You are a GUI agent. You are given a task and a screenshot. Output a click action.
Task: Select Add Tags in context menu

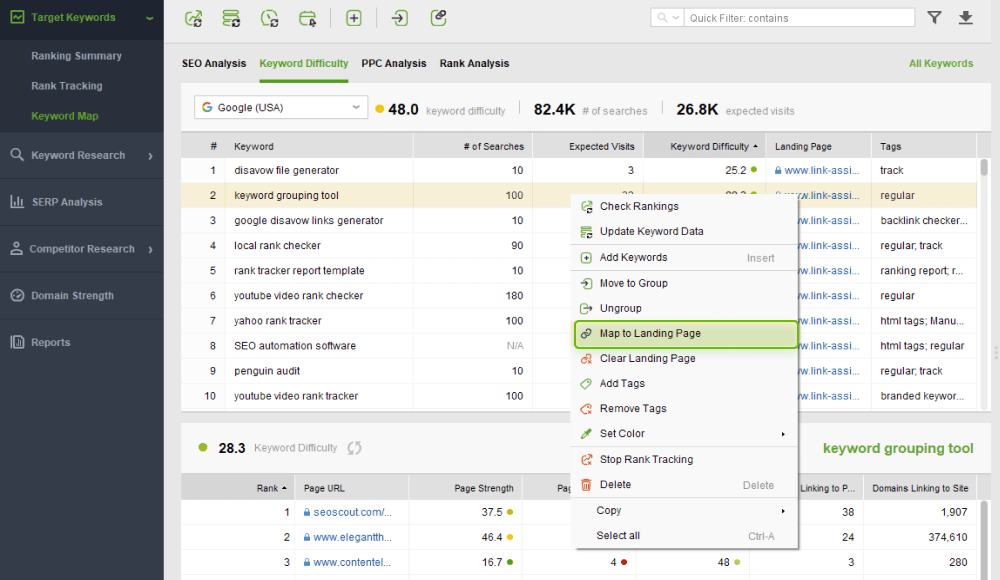coord(686,383)
